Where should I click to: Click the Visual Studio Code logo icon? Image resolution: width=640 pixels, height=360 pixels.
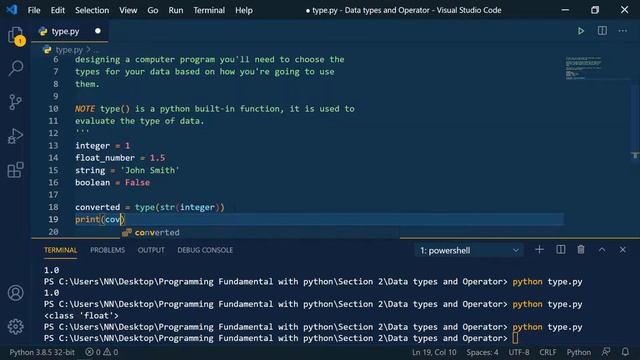pos(11,9)
